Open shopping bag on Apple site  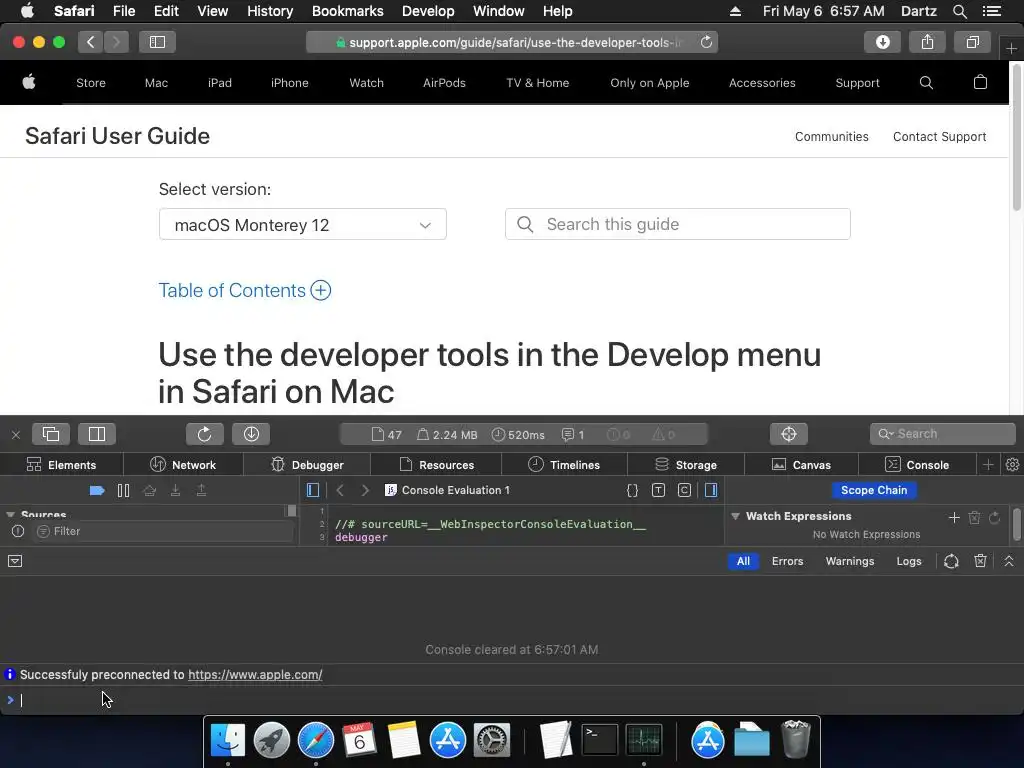pyautogui.click(x=980, y=82)
